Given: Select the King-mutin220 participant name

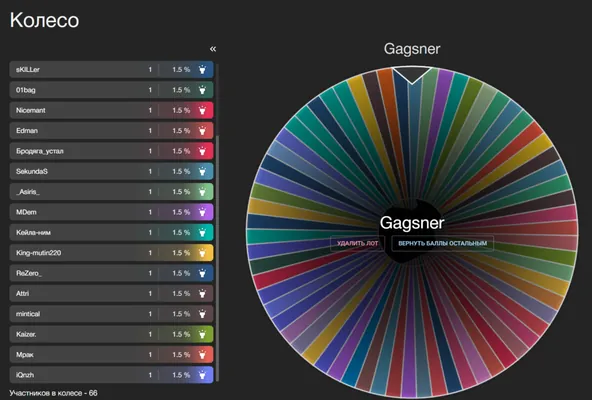Looking at the screenshot, I should pos(39,253).
